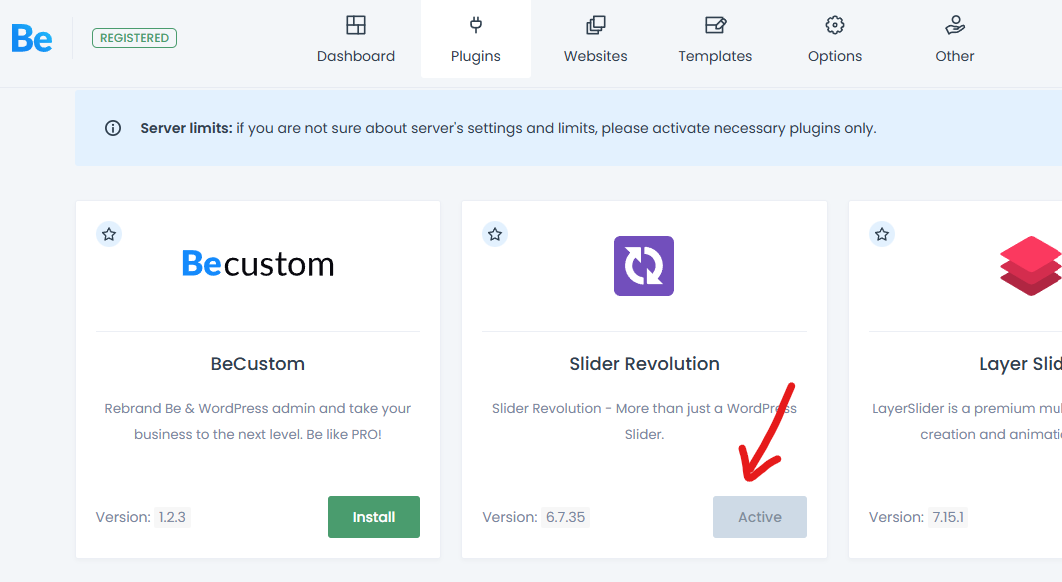Click the Other hand-person icon
This screenshot has width=1062, height=582.
pyautogui.click(x=954, y=25)
